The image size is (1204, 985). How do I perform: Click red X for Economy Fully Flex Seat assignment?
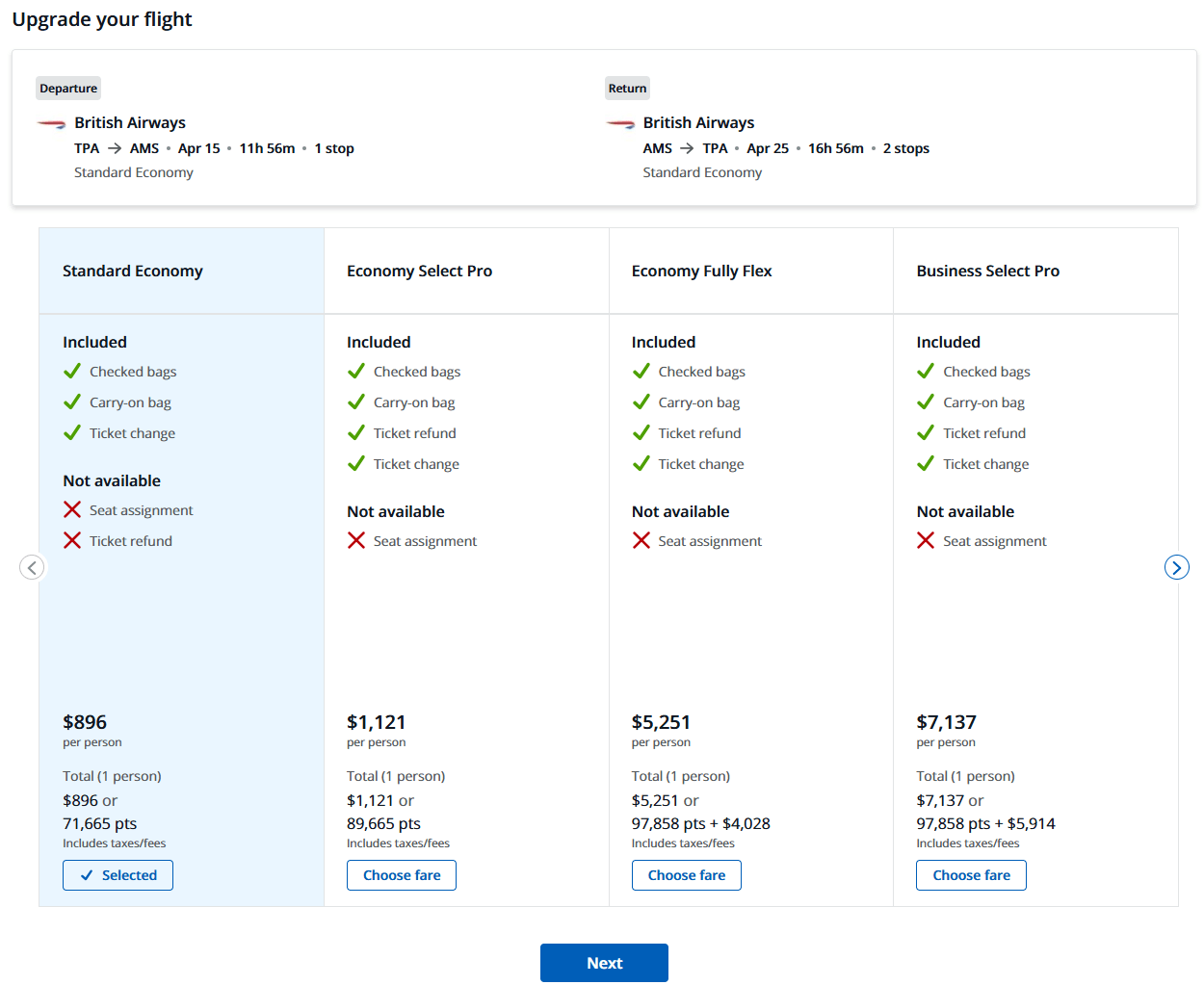(641, 540)
